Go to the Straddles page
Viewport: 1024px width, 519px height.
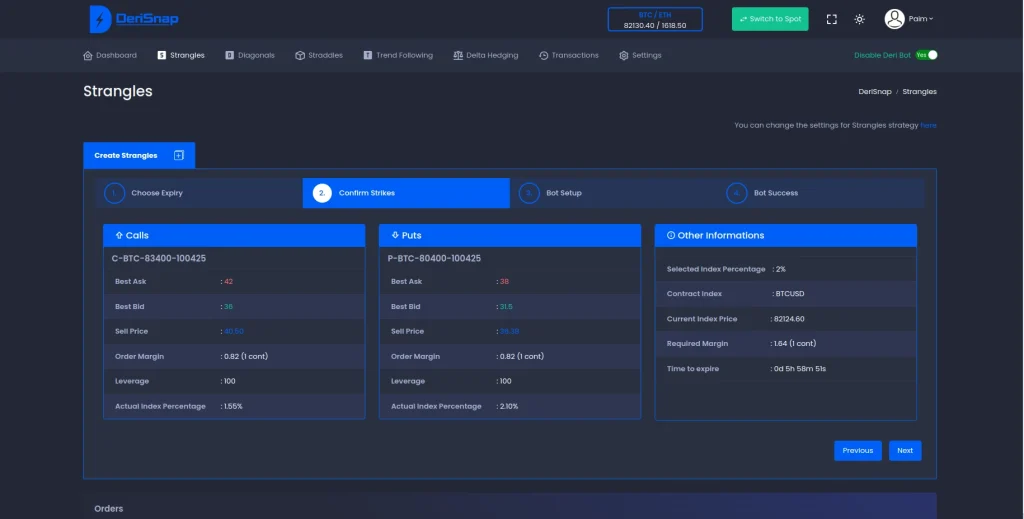click(x=319, y=55)
